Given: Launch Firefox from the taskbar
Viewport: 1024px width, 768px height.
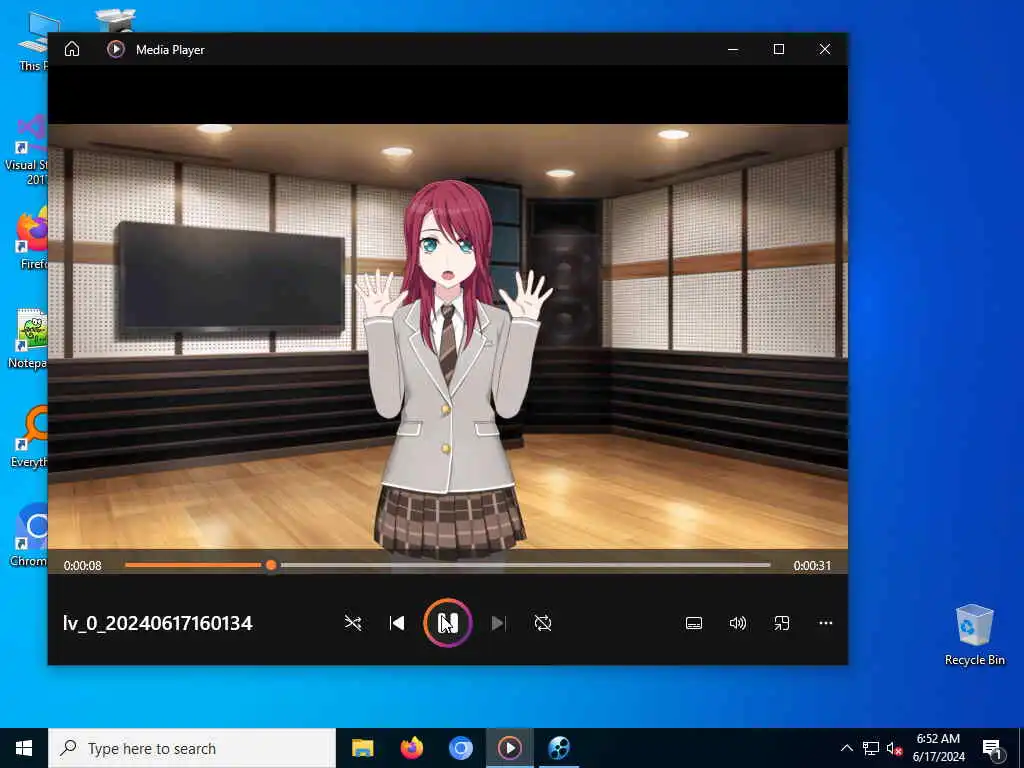Looking at the screenshot, I should [411, 748].
